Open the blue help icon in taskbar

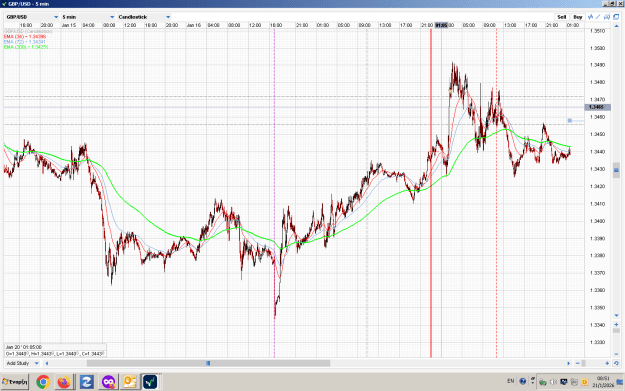523,381
